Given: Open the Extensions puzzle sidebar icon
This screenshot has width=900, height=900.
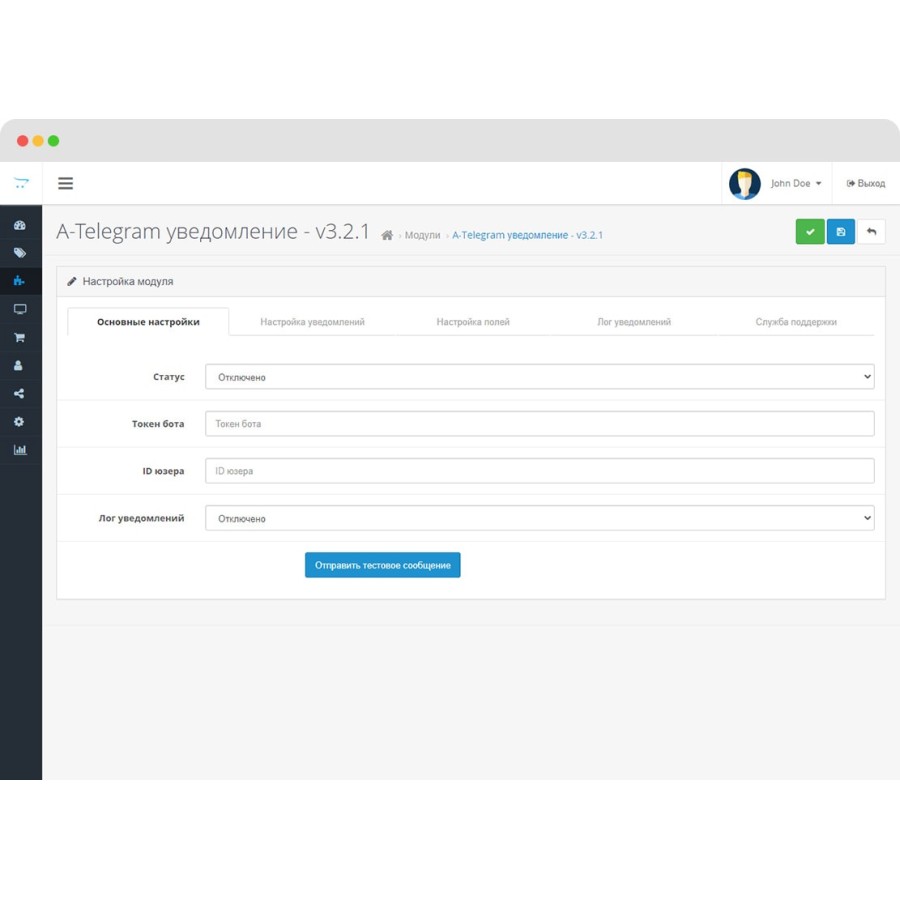Looking at the screenshot, I should [x=19, y=281].
